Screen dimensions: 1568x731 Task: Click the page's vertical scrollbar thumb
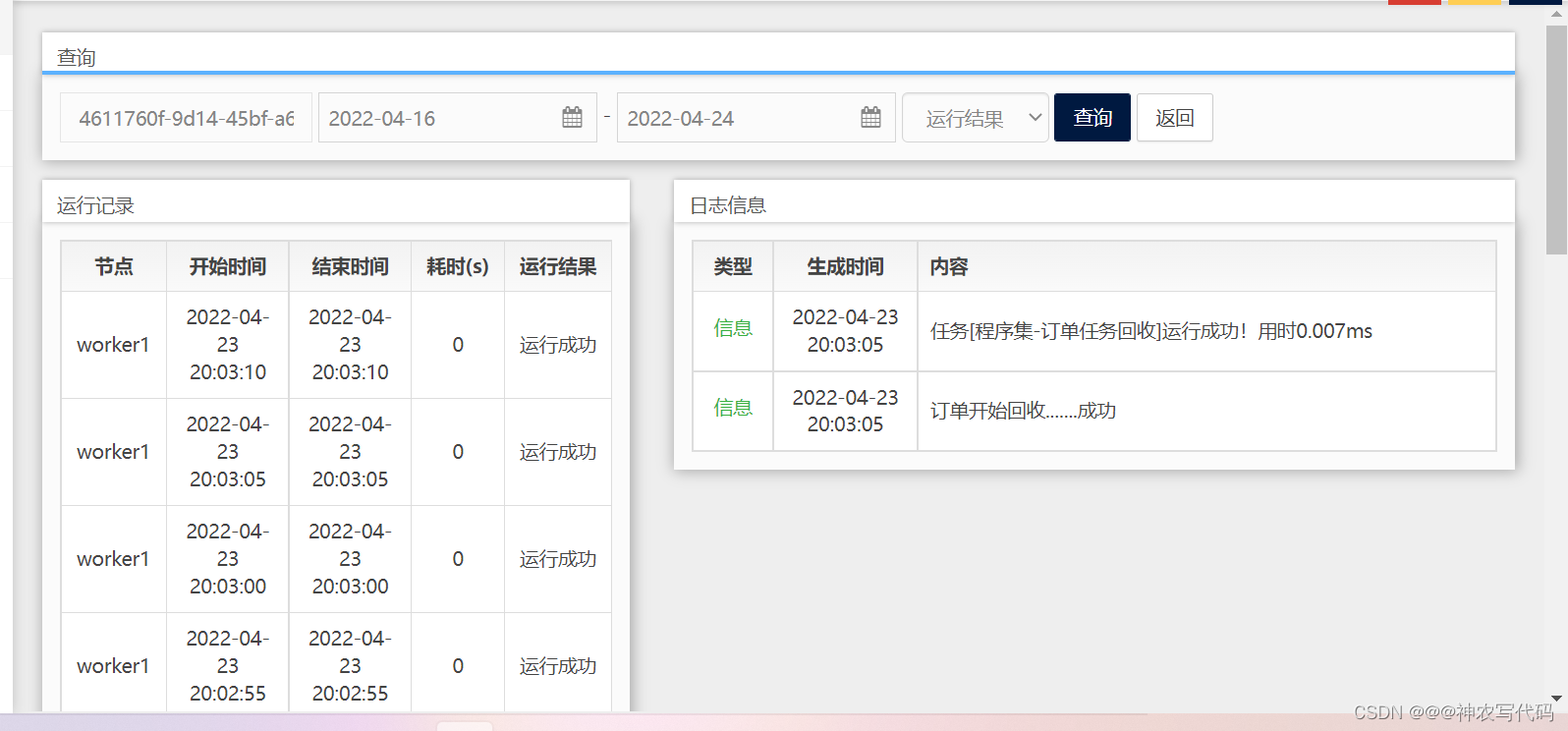pyautogui.click(x=1556, y=138)
